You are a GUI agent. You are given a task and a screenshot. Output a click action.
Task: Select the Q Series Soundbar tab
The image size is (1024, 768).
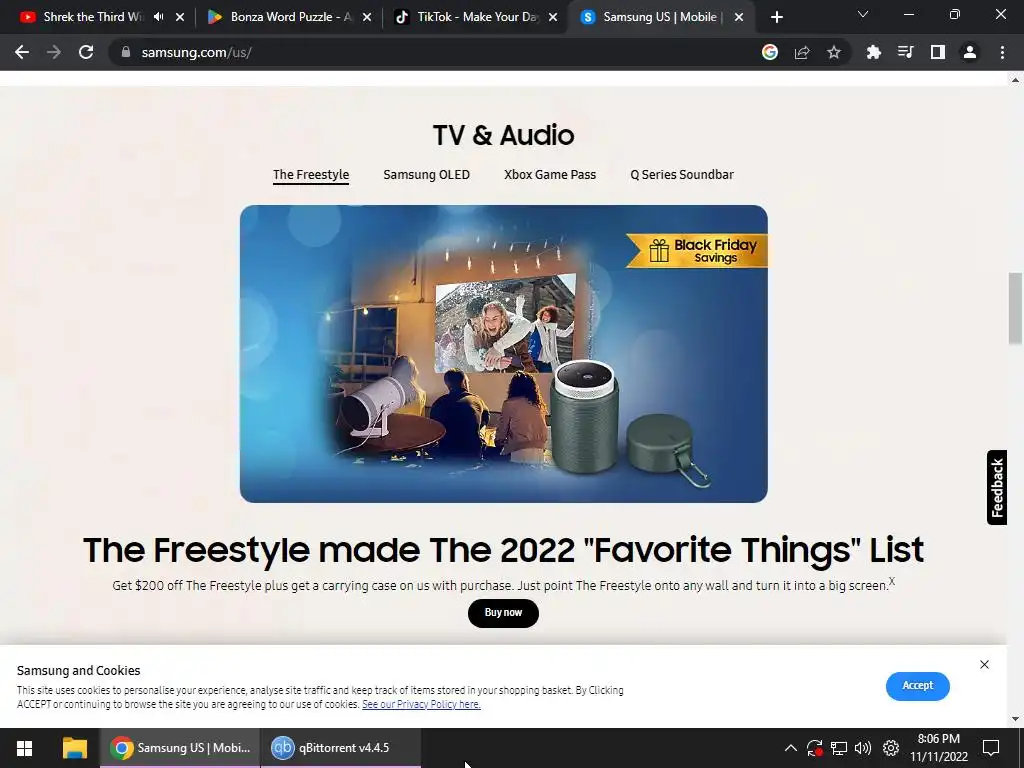point(682,174)
